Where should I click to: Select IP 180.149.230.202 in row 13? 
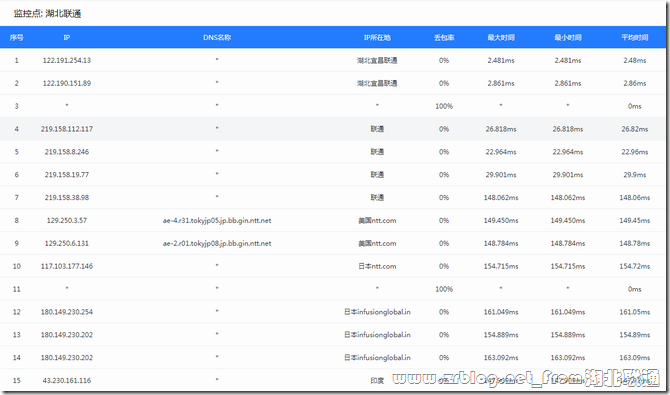(67, 335)
